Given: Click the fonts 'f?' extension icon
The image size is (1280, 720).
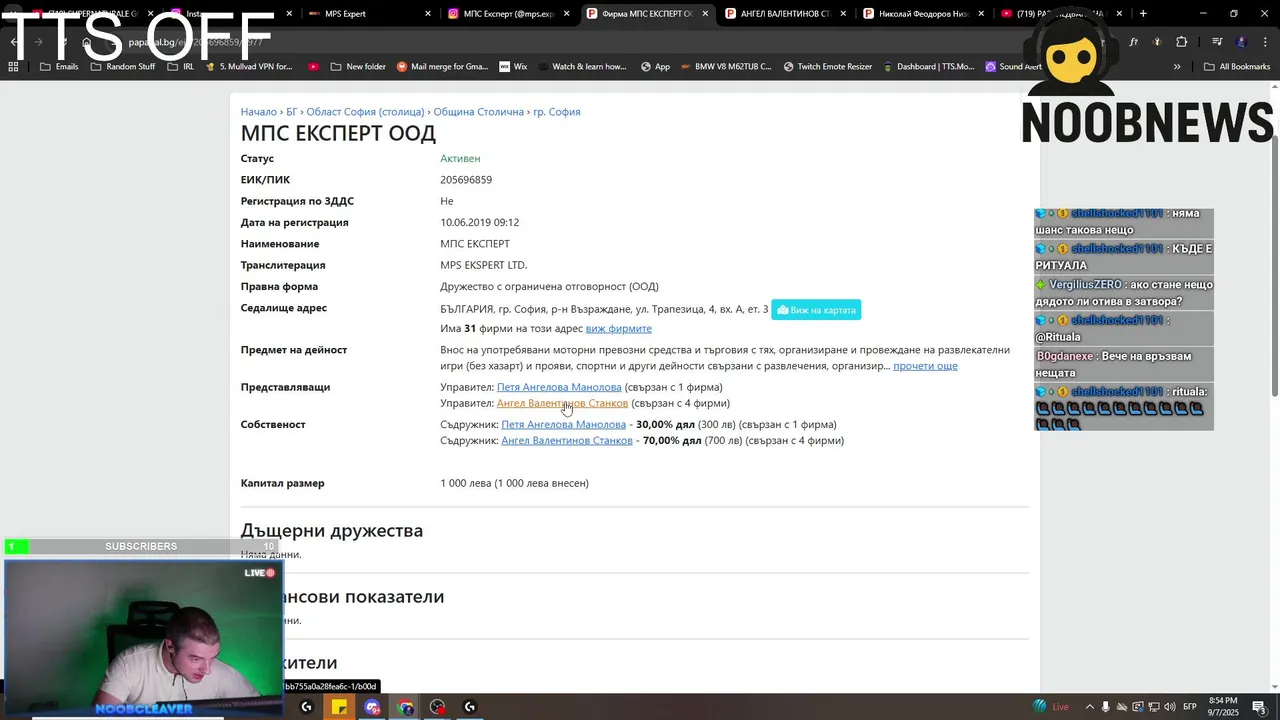Looking at the screenshot, I should pyautogui.click(x=1134, y=42).
